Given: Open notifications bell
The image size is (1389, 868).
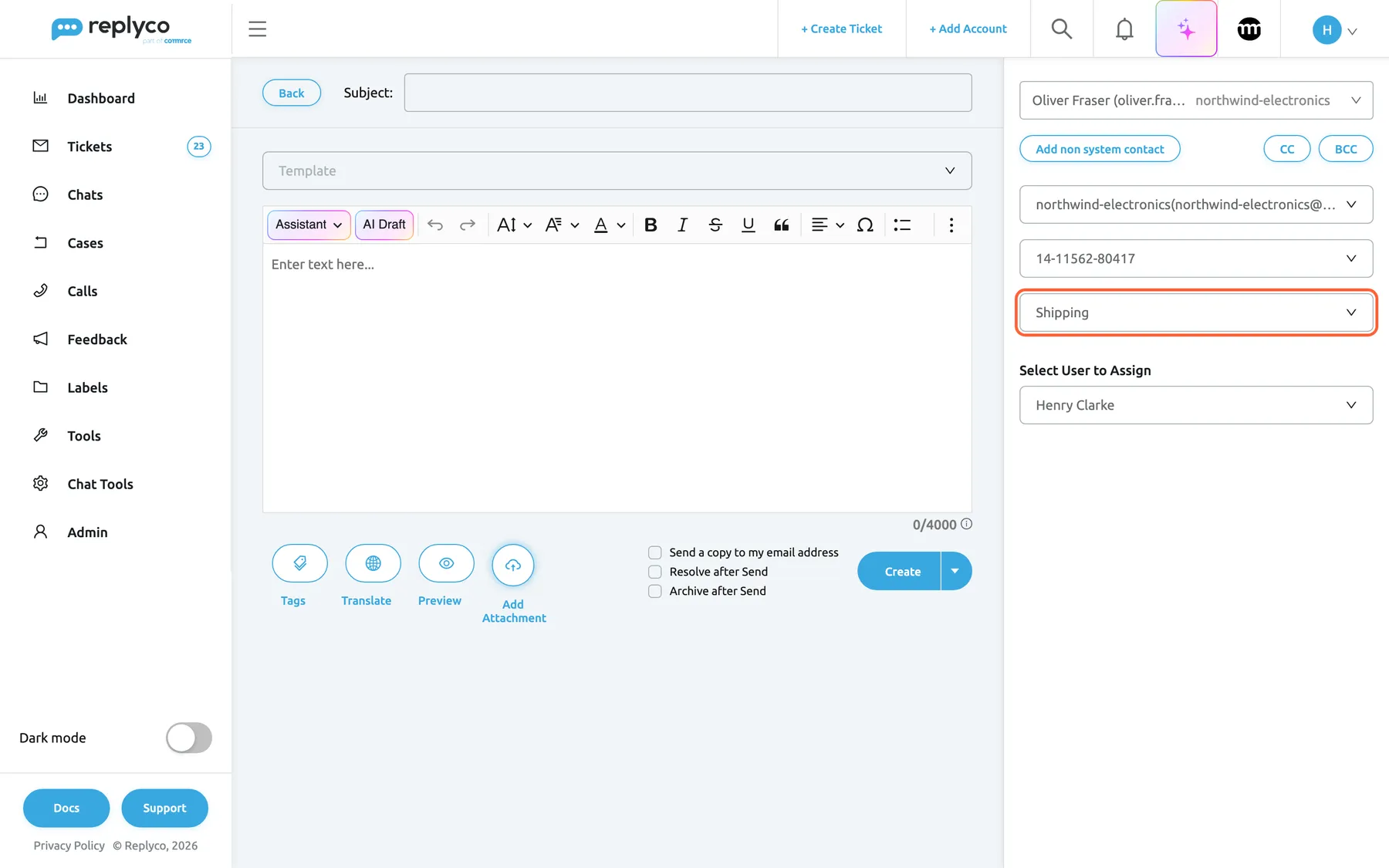Looking at the screenshot, I should pos(1124,29).
